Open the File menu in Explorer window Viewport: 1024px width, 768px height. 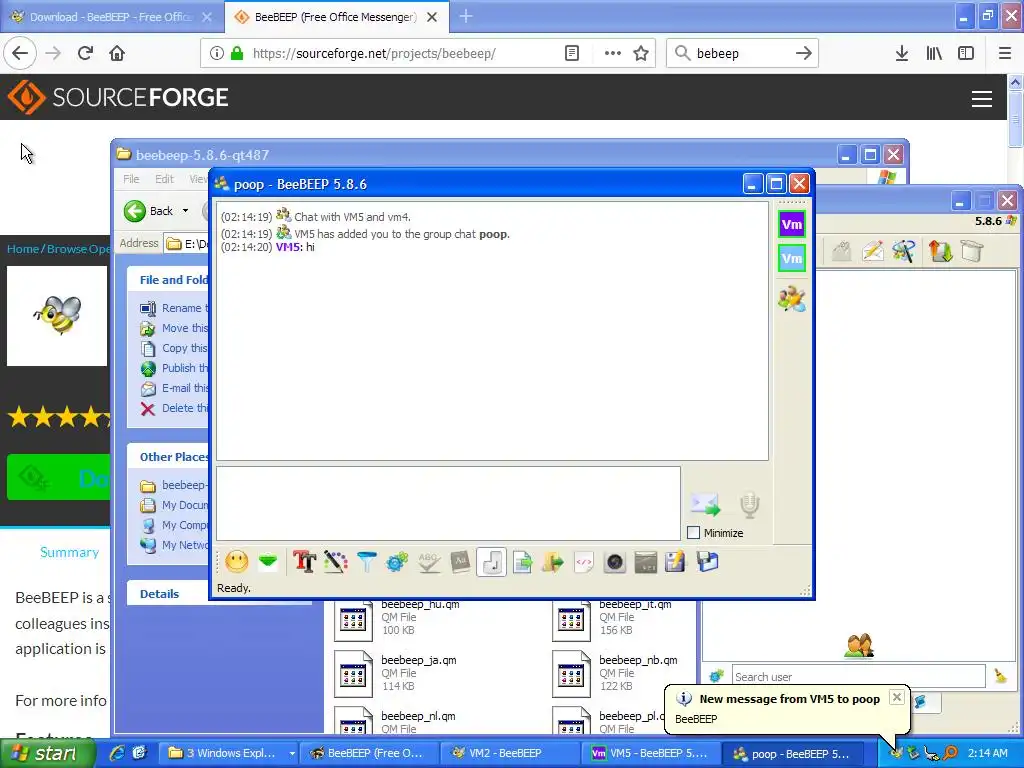point(131,179)
